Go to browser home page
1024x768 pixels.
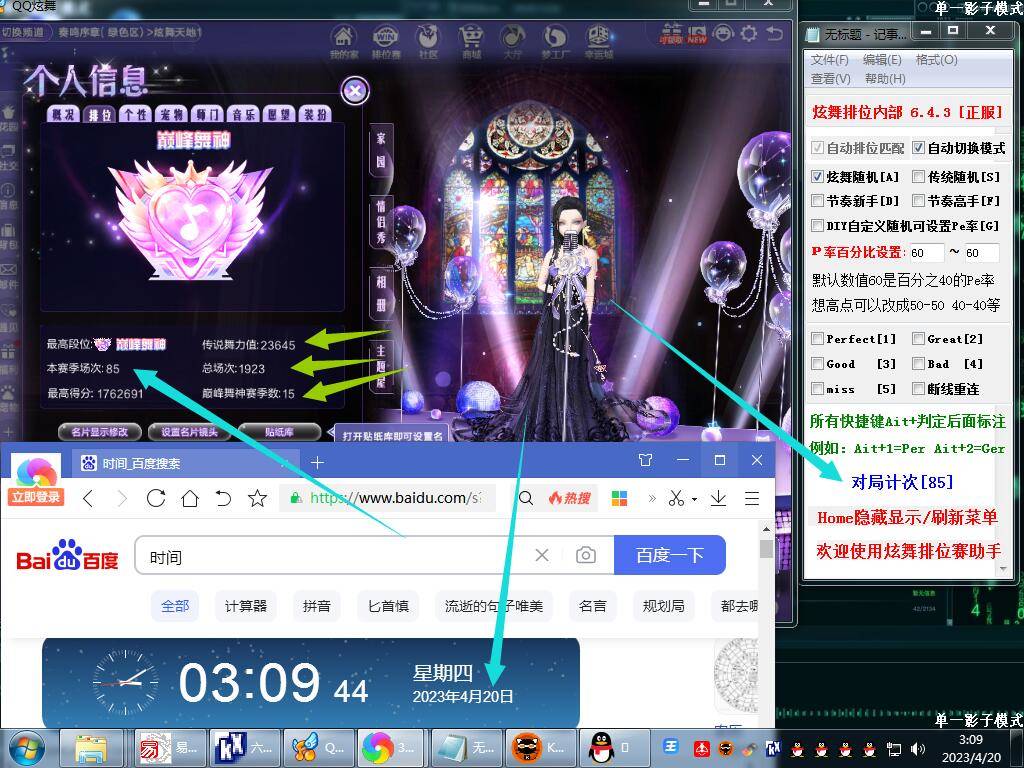click(x=190, y=498)
